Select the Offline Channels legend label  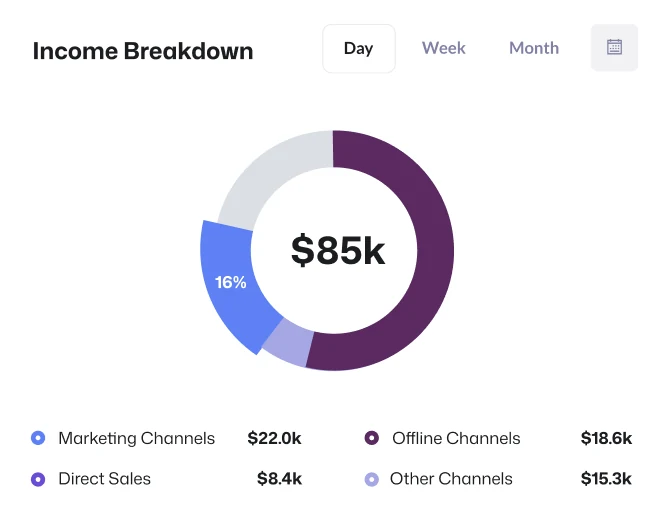tap(456, 438)
